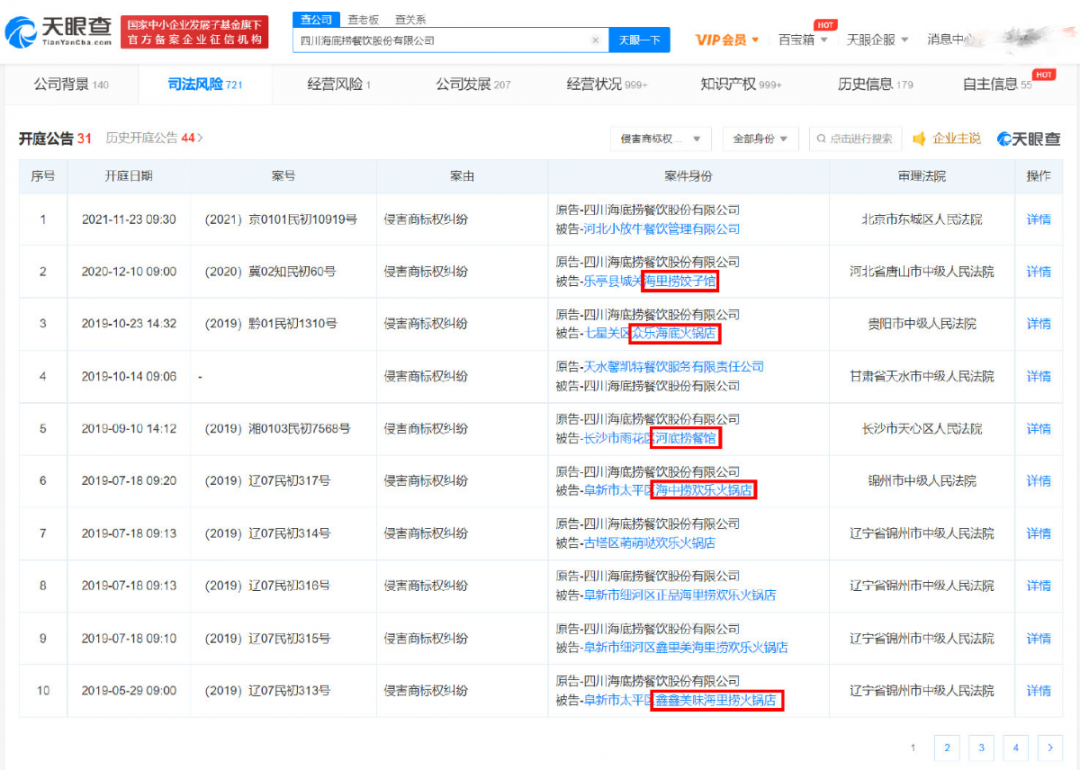The width and height of the screenshot is (1080, 770).
Task: Click the 点击进行搜索 input field
Action: click(x=855, y=138)
